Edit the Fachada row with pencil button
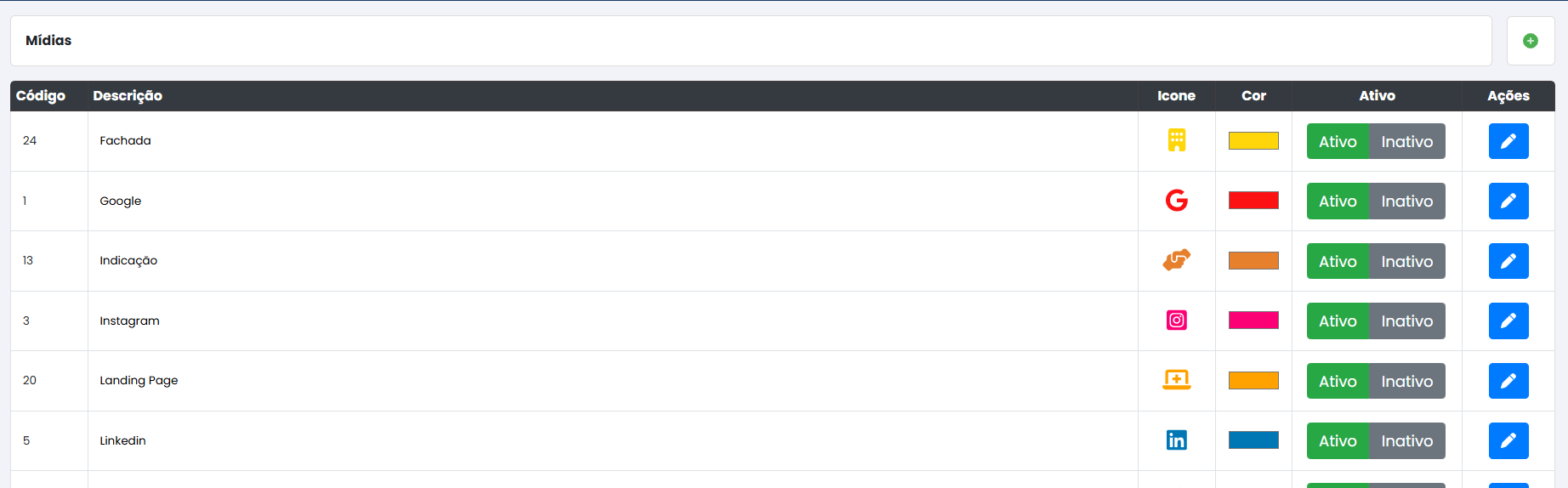 pos(1508,141)
